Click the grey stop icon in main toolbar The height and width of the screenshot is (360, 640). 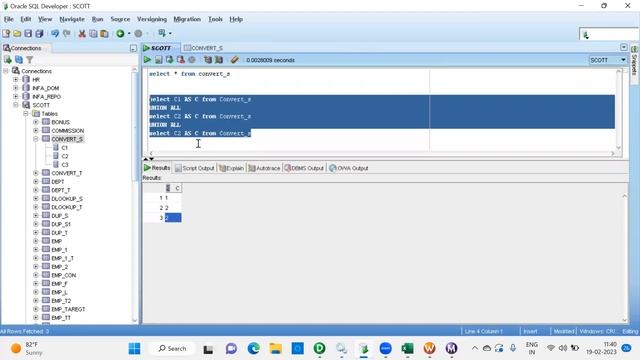(x=138, y=33)
